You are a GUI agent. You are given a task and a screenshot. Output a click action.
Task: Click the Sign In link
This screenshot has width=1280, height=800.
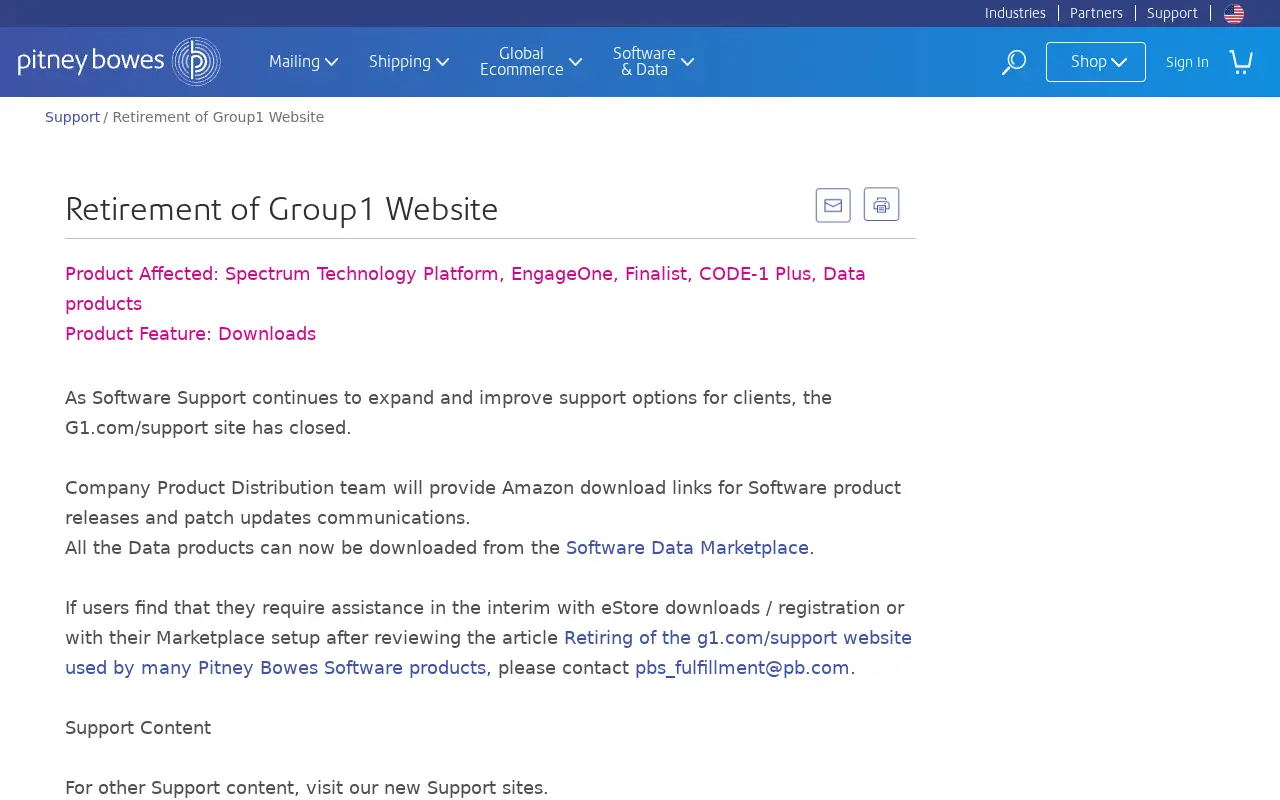(1187, 62)
